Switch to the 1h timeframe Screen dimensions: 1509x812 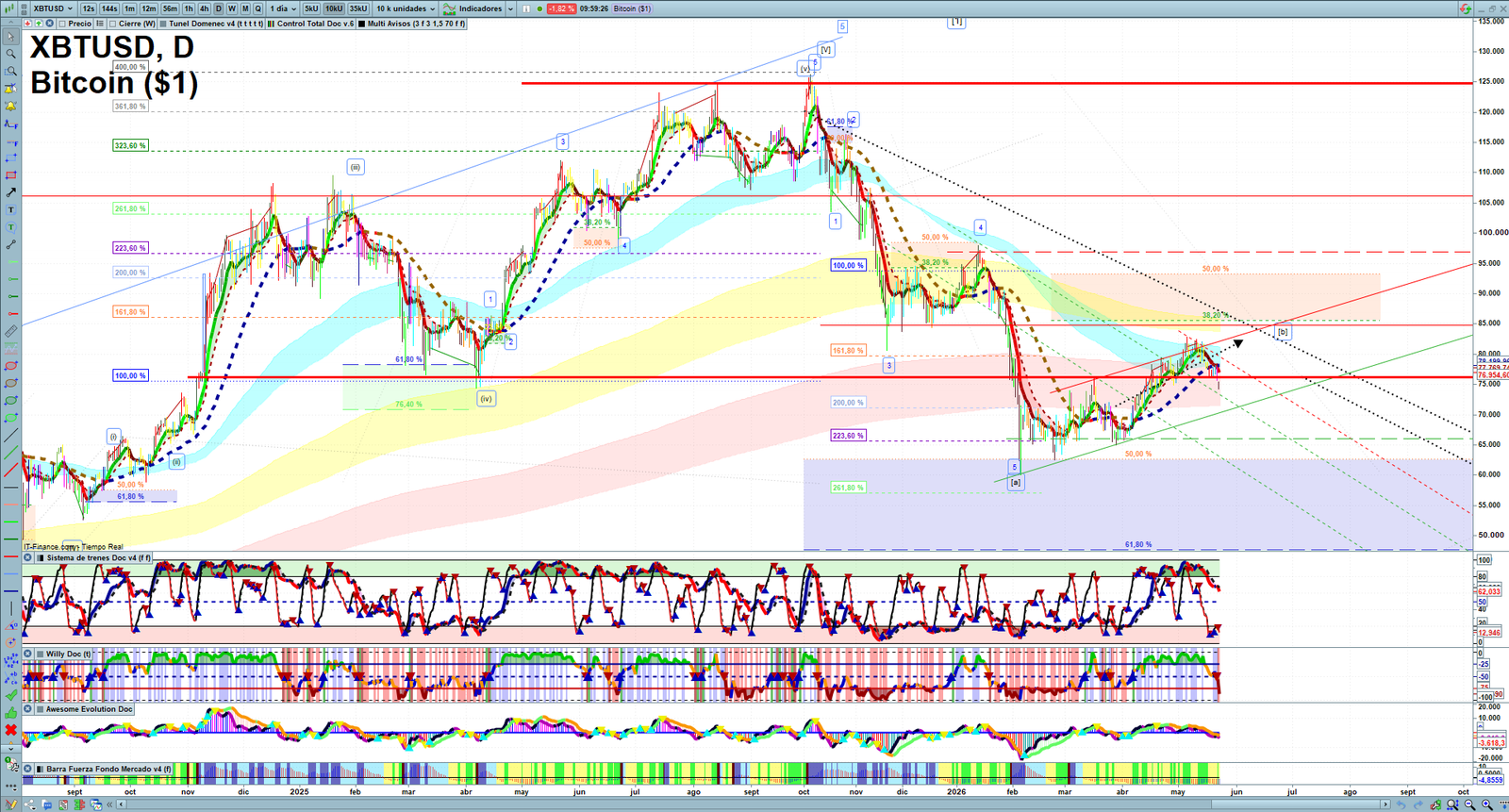pyautogui.click(x=189, y=8)
